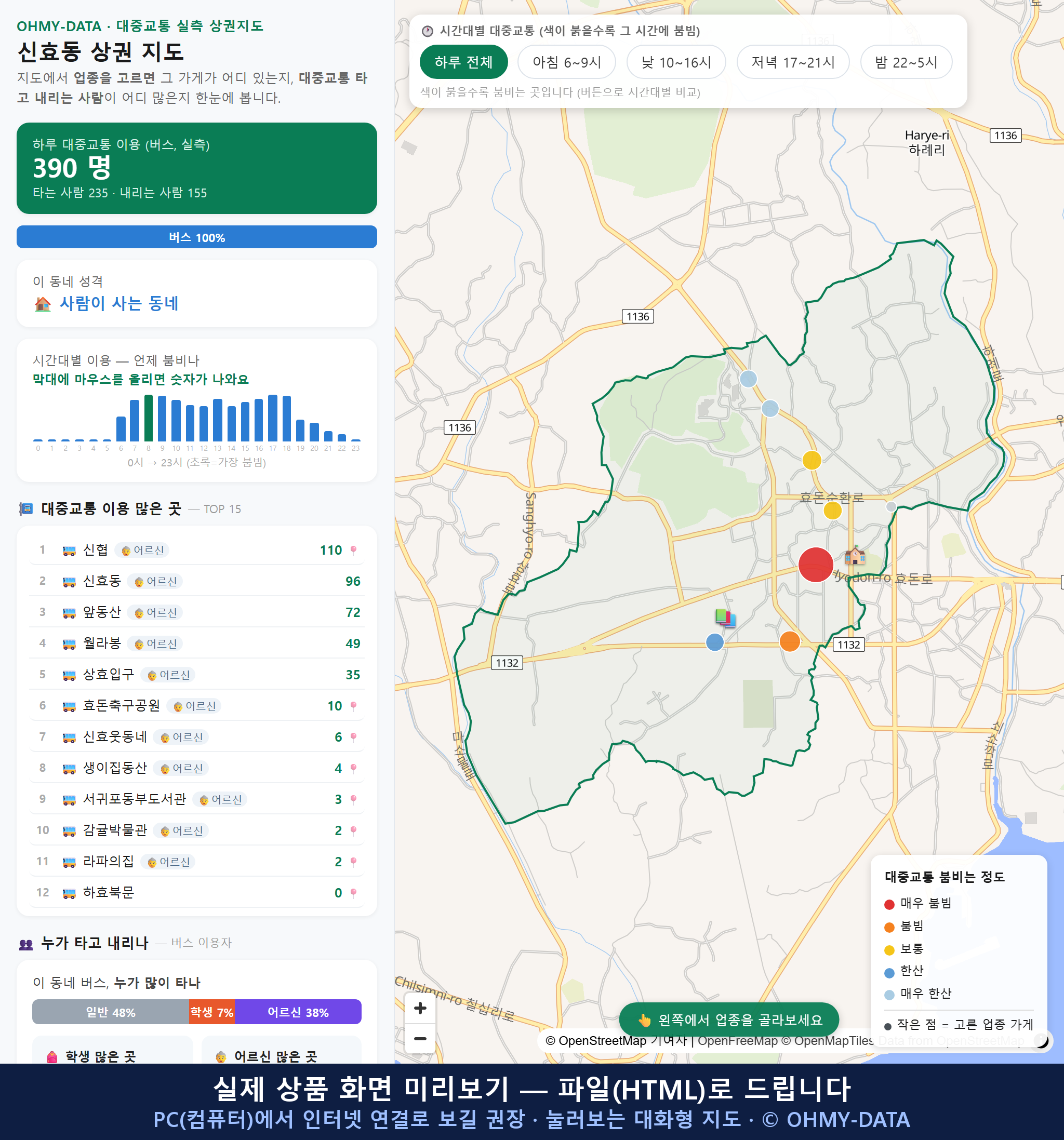Click the chart bar at hour 6
Screen dimensions: 1064x1140
(121, 428)
